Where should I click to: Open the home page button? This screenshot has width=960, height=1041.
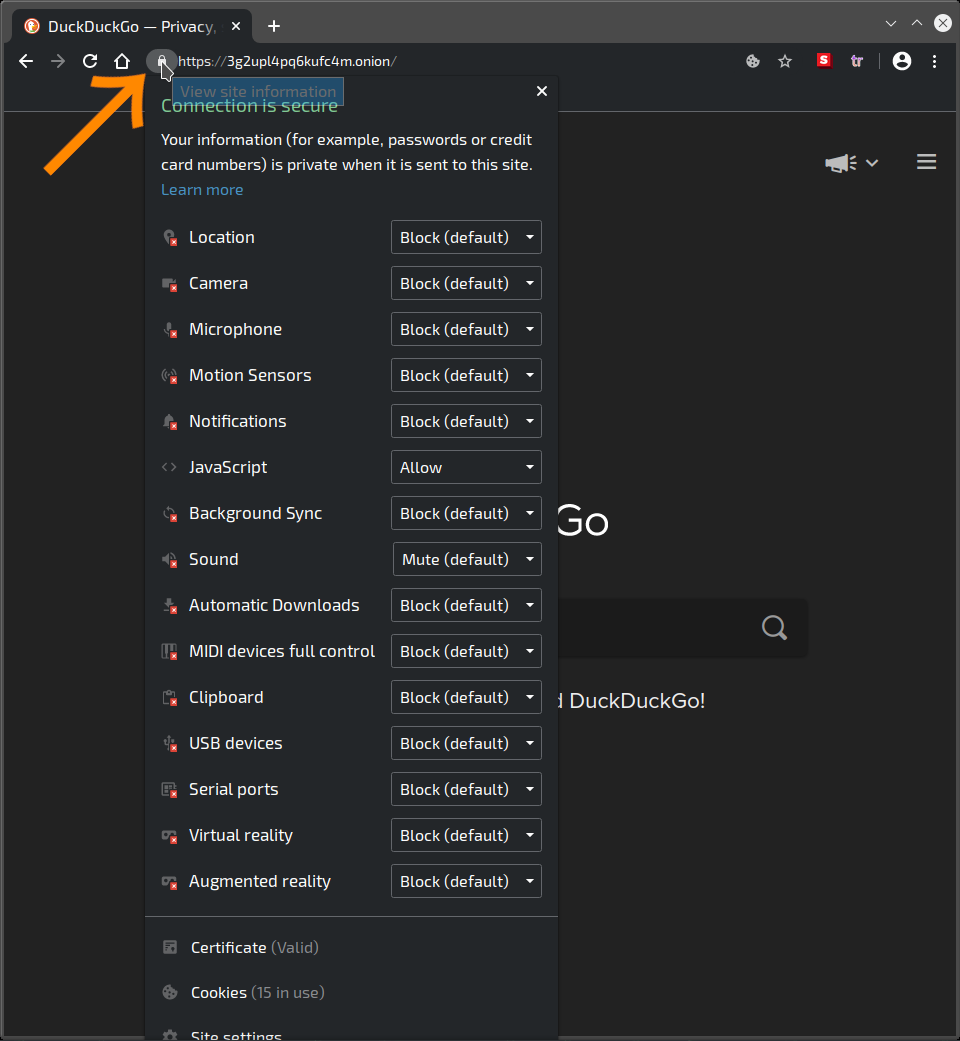121,61
